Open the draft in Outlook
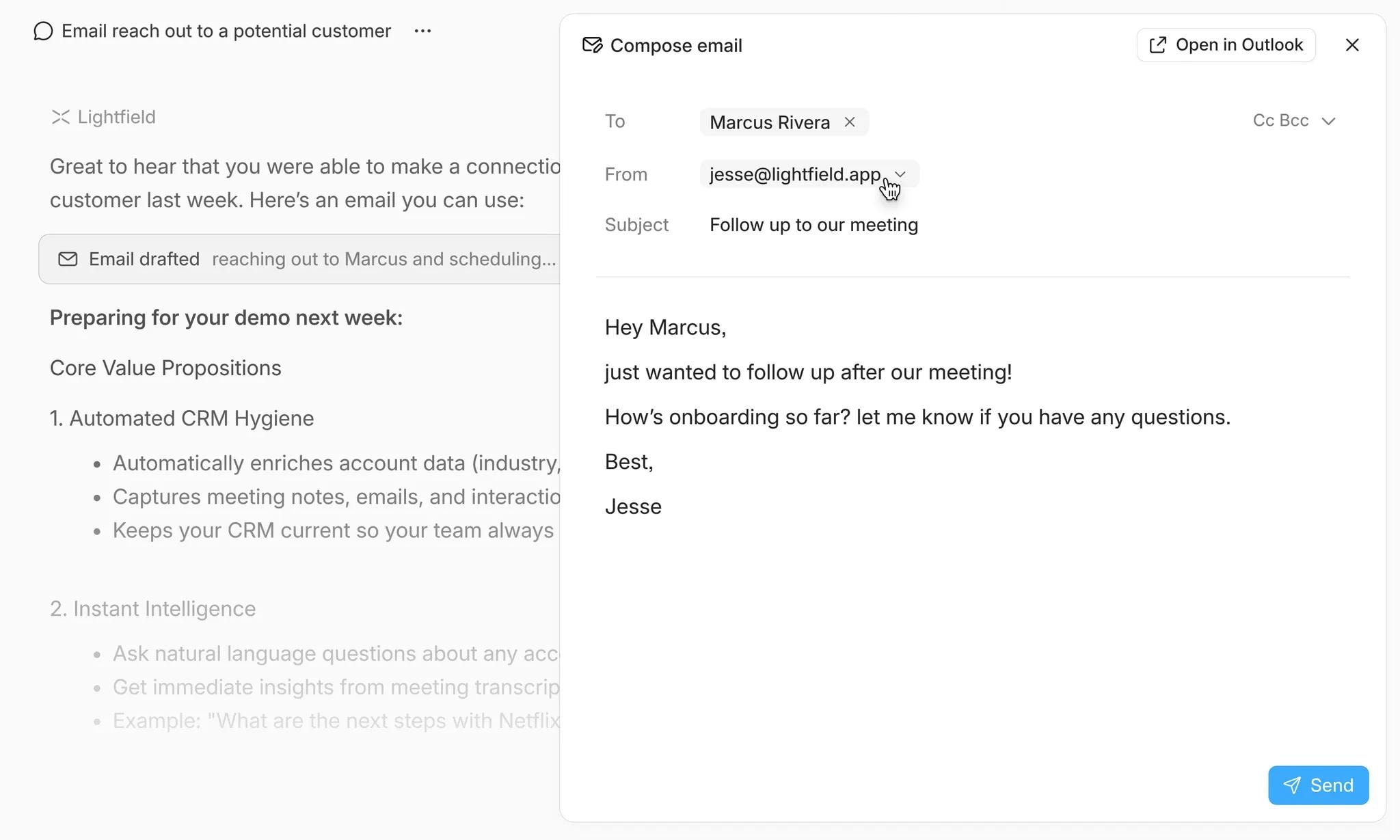Screen dimensions: 1400x840 (1226, 45)
